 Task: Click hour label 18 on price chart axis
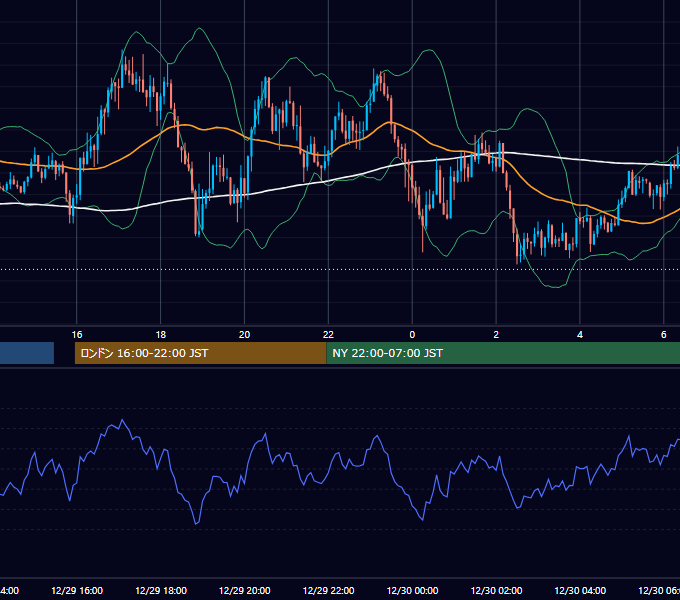161,335
